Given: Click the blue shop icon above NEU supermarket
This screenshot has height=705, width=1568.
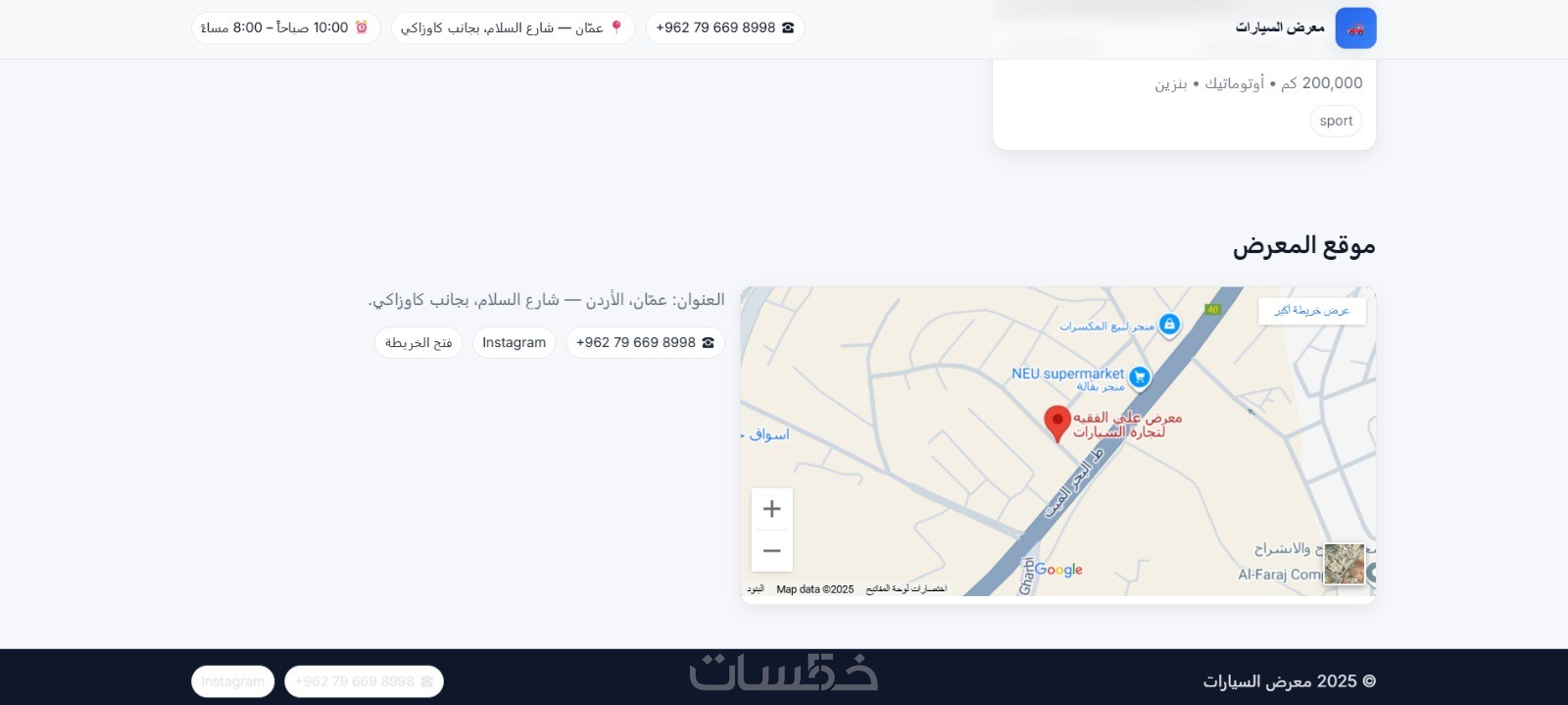Looking at the screenshot, I should tap(1169, 324).
